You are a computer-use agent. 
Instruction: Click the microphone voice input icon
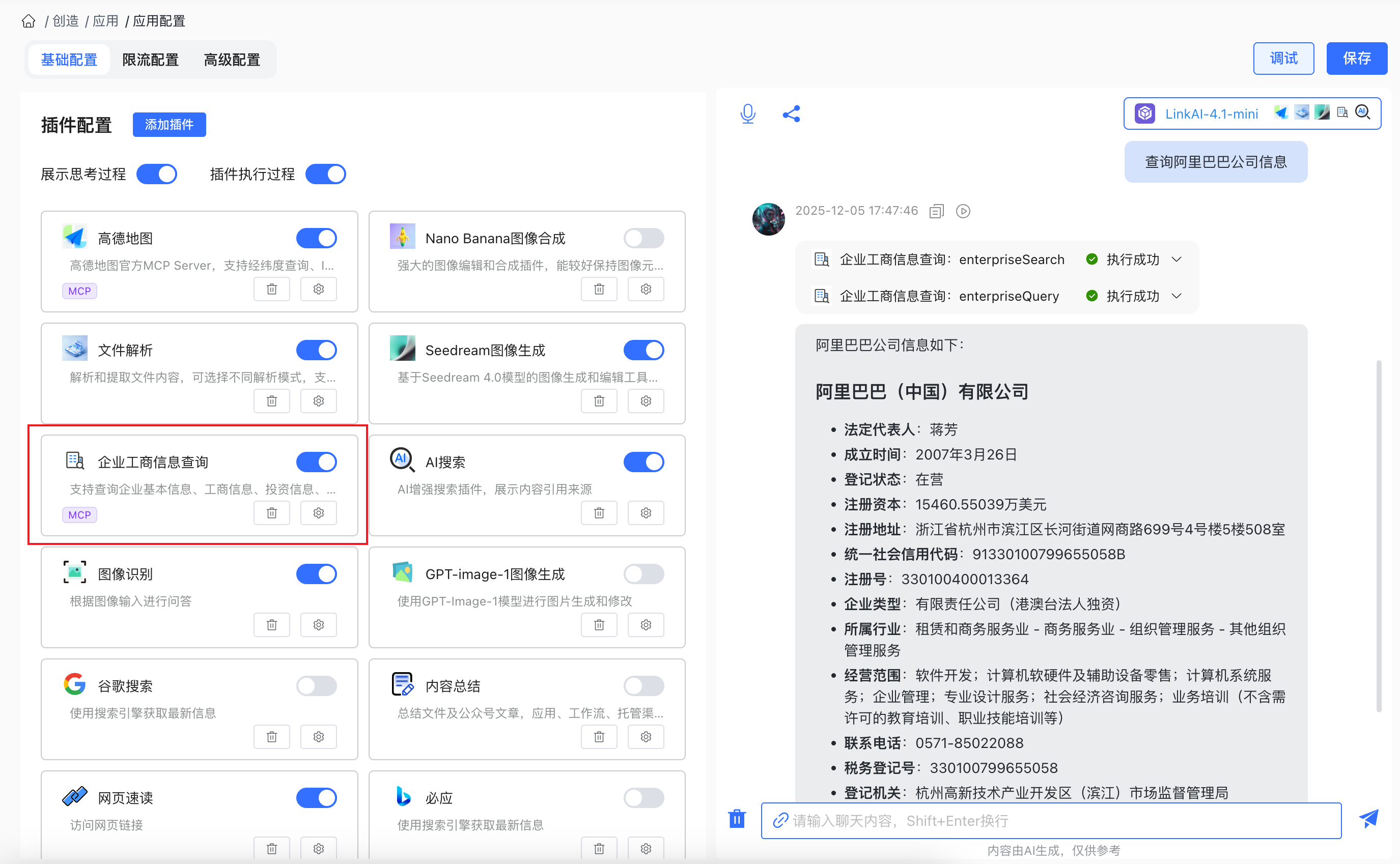748,113
